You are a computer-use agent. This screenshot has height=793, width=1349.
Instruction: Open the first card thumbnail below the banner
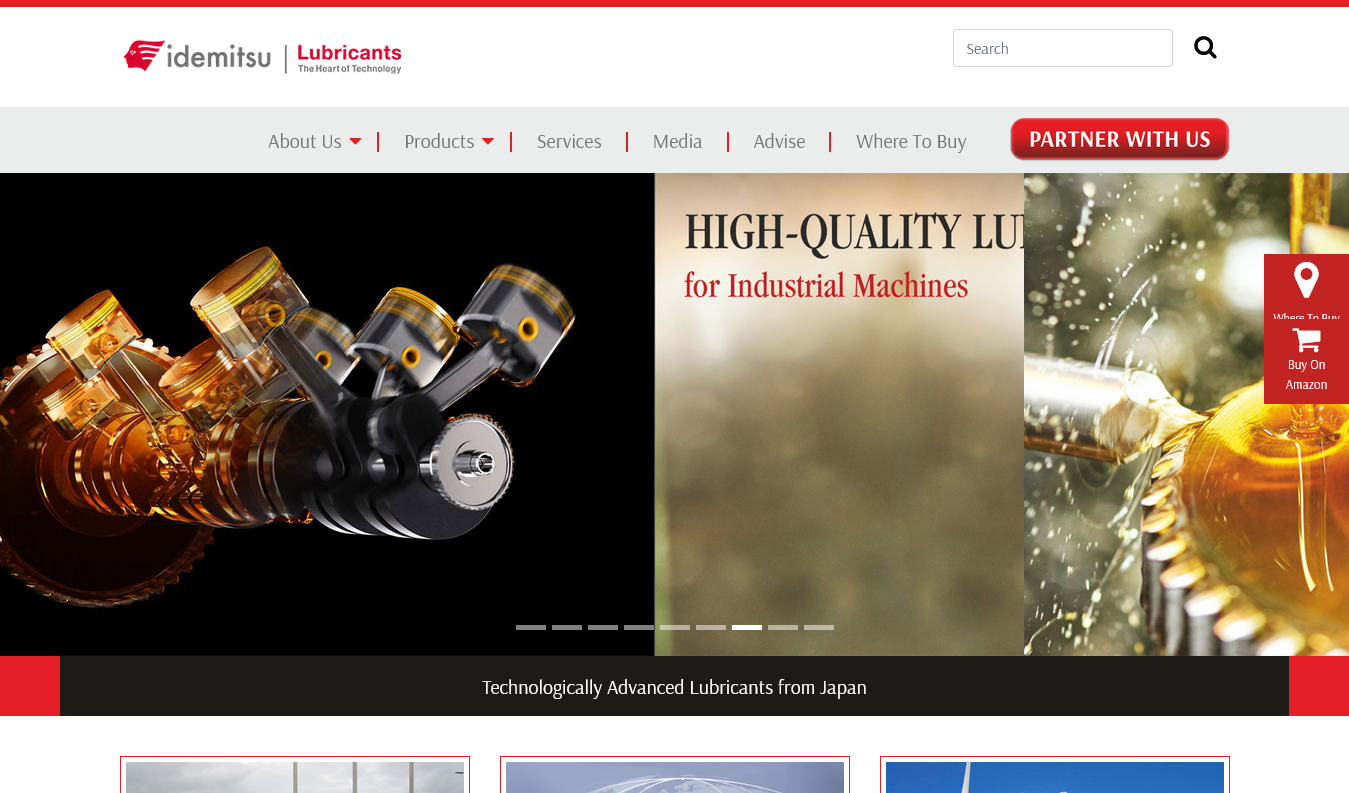tap(295, 776)
